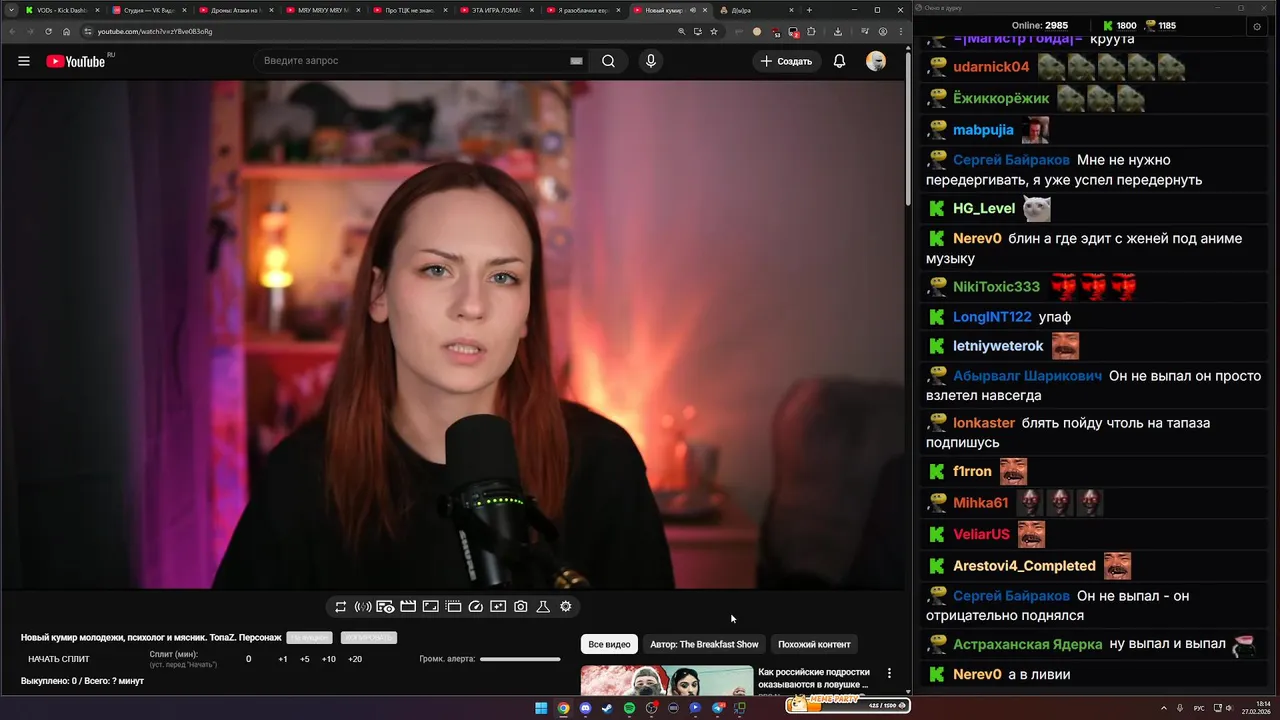Open Steam from the taskbar
Viewport: 1280px width, 720px height.
pyautogui.click(x=607, y=708)
